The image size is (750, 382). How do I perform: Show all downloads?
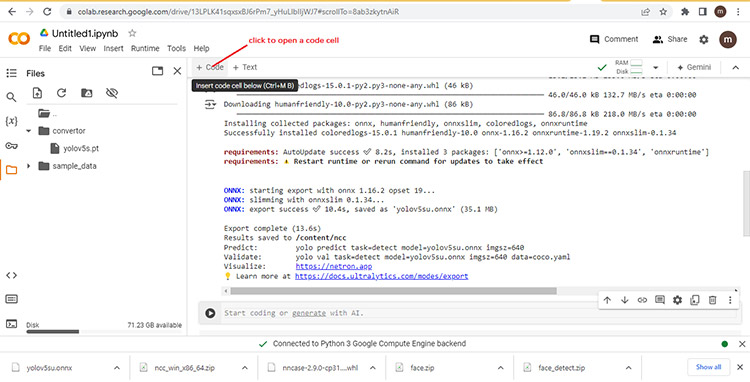[708, 367]
